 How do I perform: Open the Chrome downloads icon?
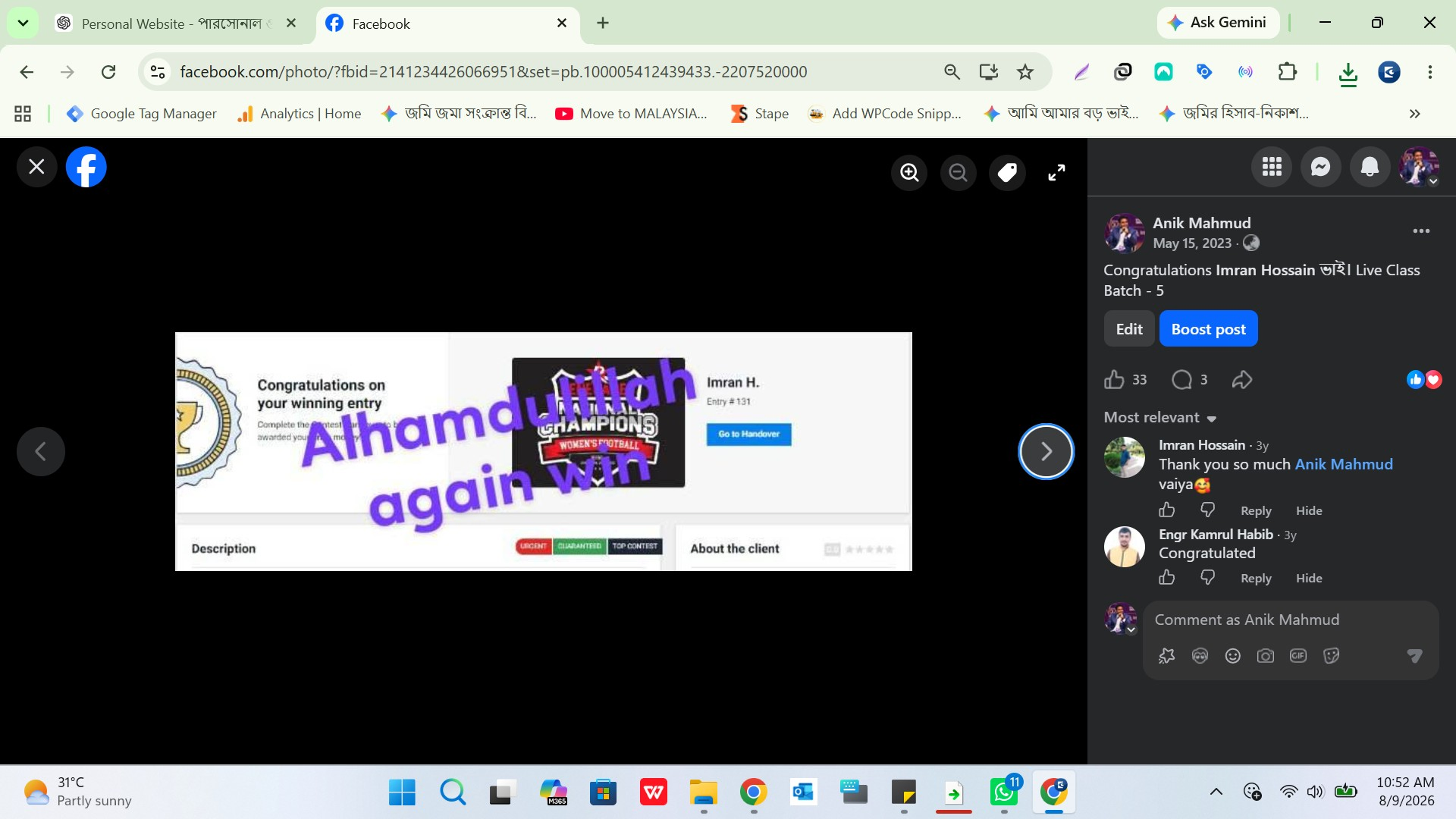point(1348,73)
